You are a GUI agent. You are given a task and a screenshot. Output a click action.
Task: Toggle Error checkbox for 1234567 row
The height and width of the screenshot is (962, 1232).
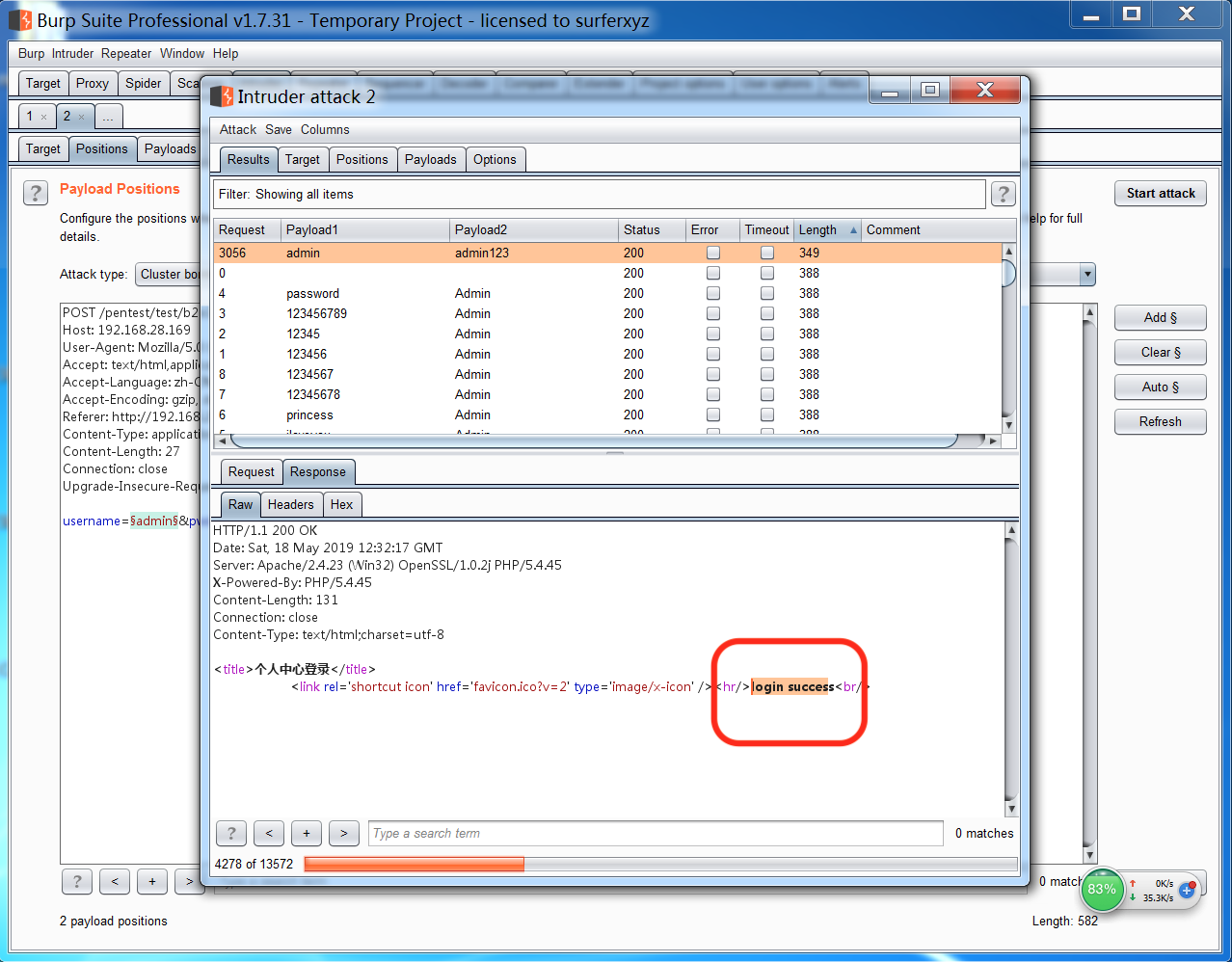[x=713, y=374]
